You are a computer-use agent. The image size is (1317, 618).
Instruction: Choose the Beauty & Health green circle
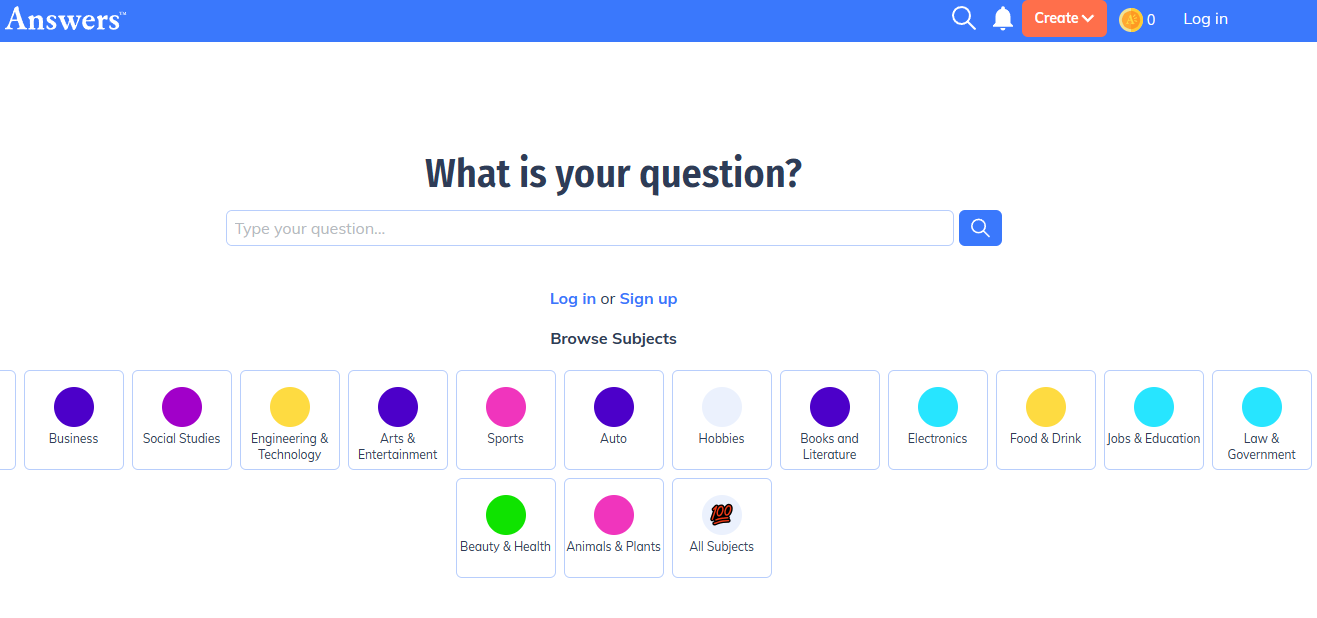pos(506,515)
